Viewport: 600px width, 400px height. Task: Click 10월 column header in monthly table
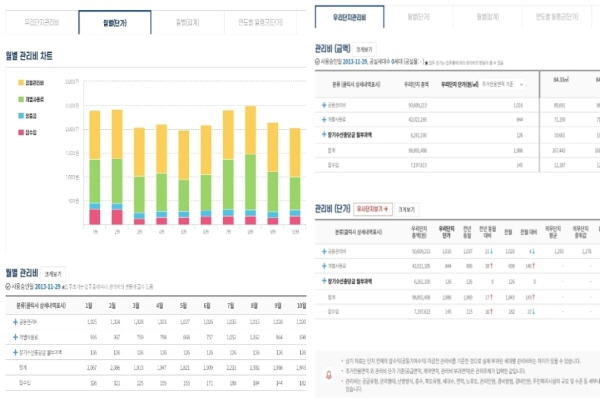coord(302,305)
